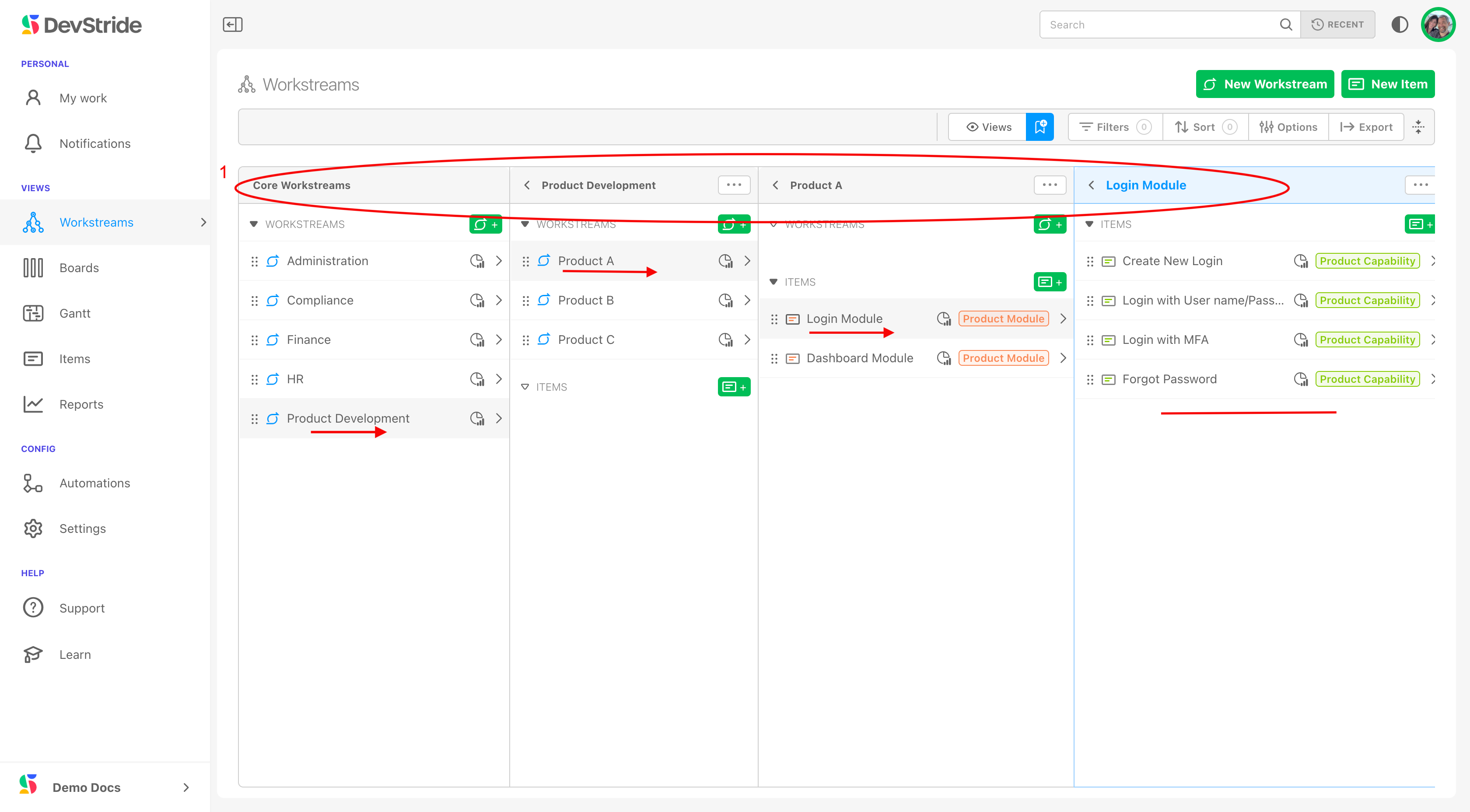Click the New Workstream button
This screenshot has height=812, width=1470.
coord(1264,84)
